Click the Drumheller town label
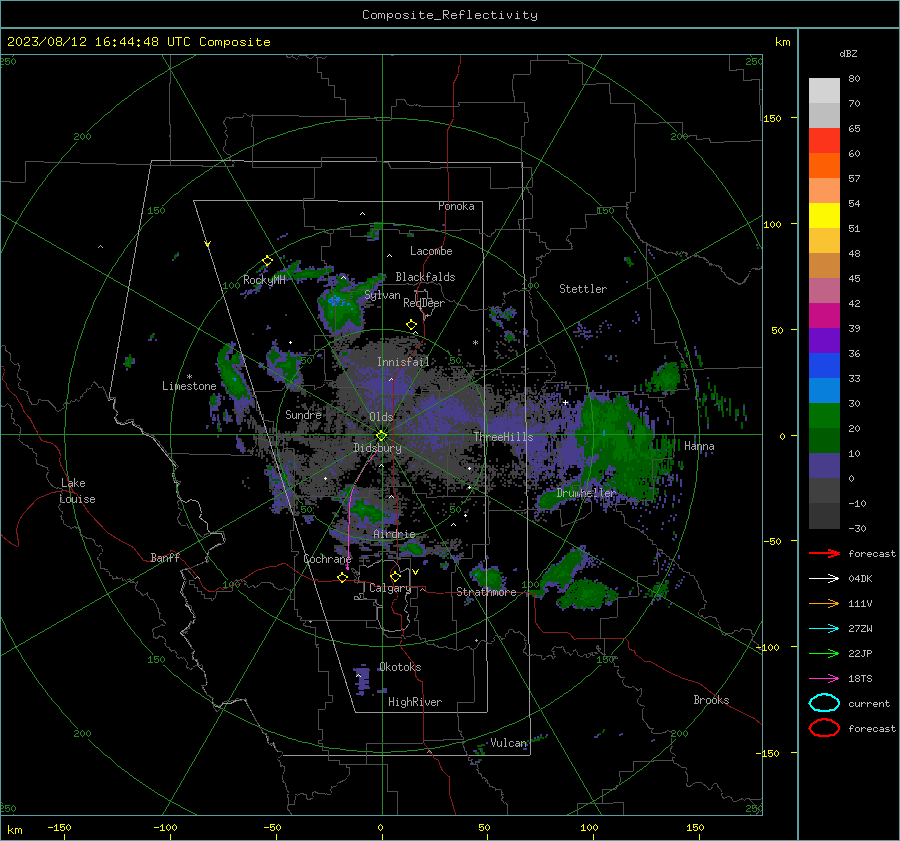The image size is (900, 841). 586,493
